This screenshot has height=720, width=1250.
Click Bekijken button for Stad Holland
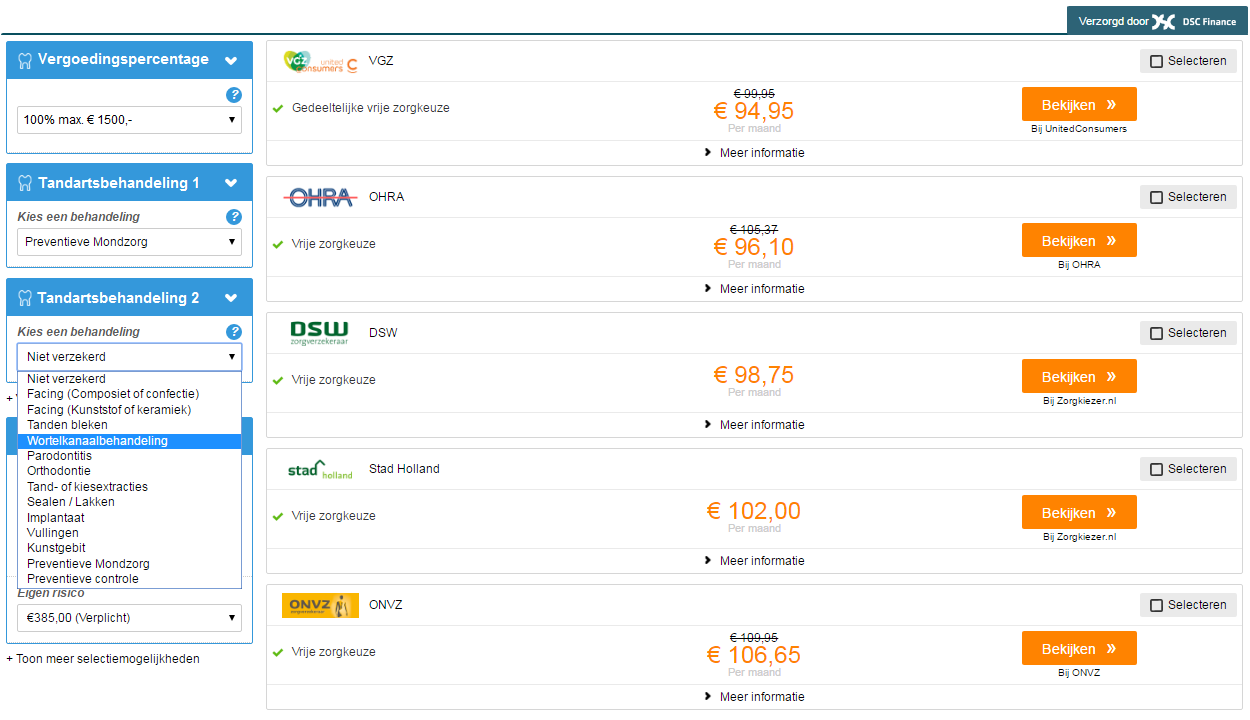coord(1079,512)
